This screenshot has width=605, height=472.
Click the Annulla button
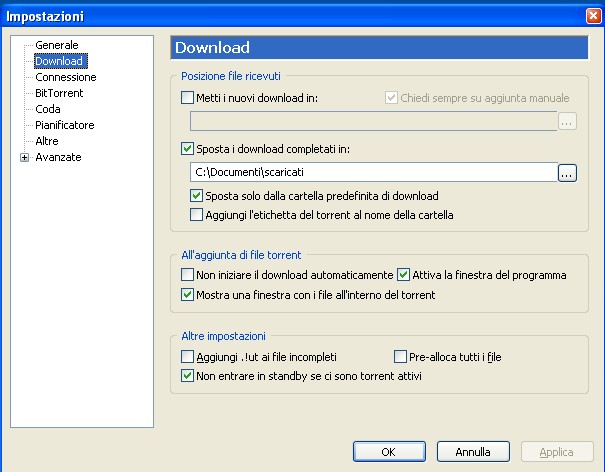pyautogui.click(x=473, y=452)
